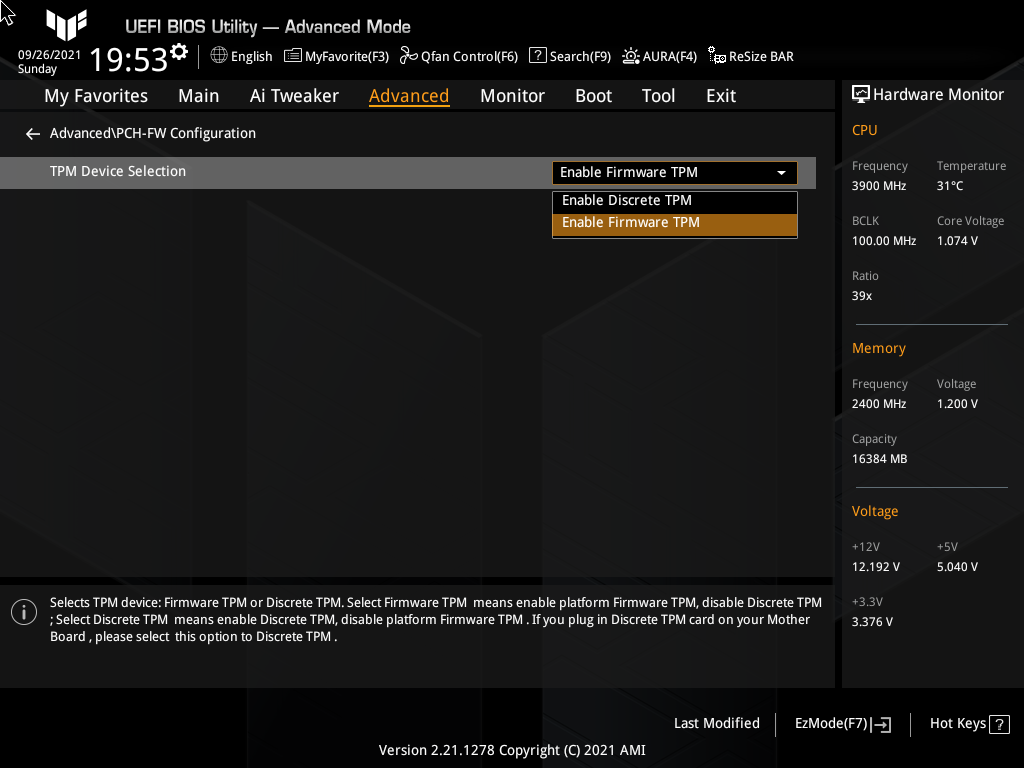
Task: Open the Hot Keys help toggle
Action: click(x=967, y=723)
